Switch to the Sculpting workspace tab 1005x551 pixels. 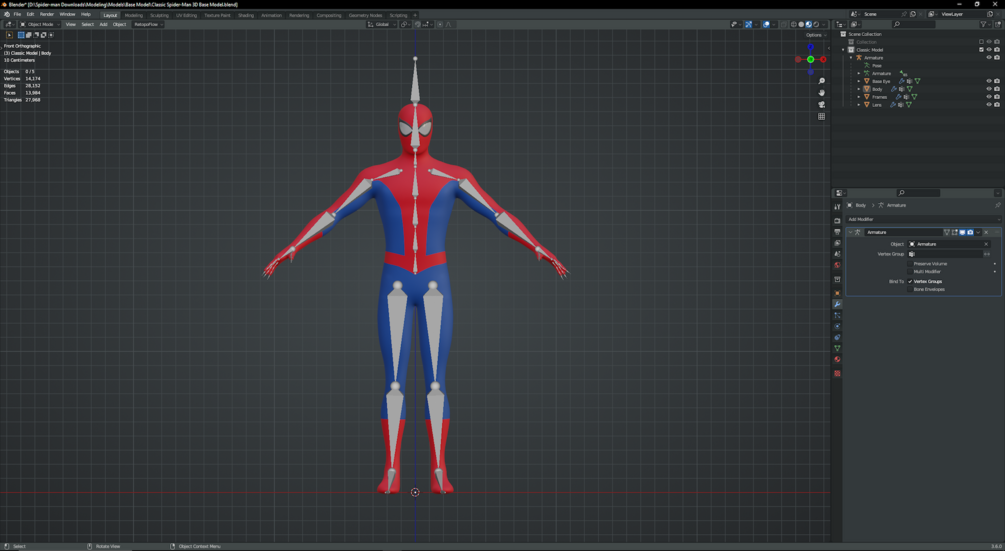click(x=159, y=15)
